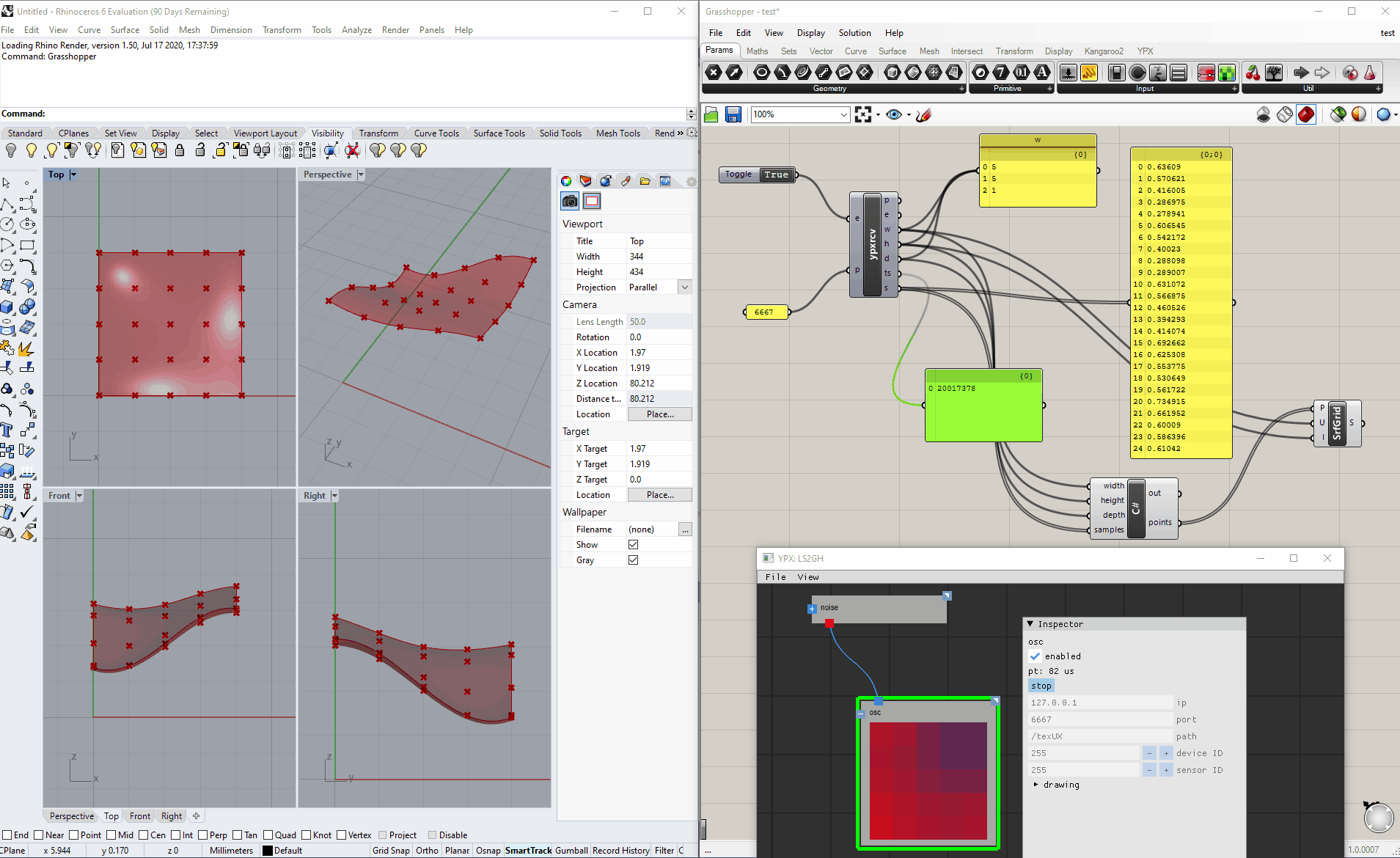Select the shaded red preview mode icon
Viewport: 1400px width, 858px height.
pyautogui.click(x=1305, y=114)
